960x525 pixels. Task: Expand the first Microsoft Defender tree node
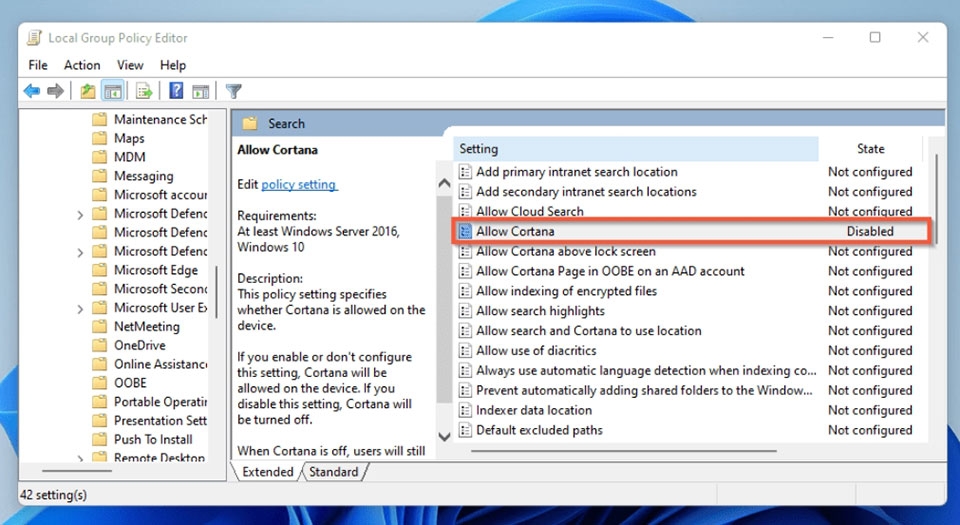[80, 215]
